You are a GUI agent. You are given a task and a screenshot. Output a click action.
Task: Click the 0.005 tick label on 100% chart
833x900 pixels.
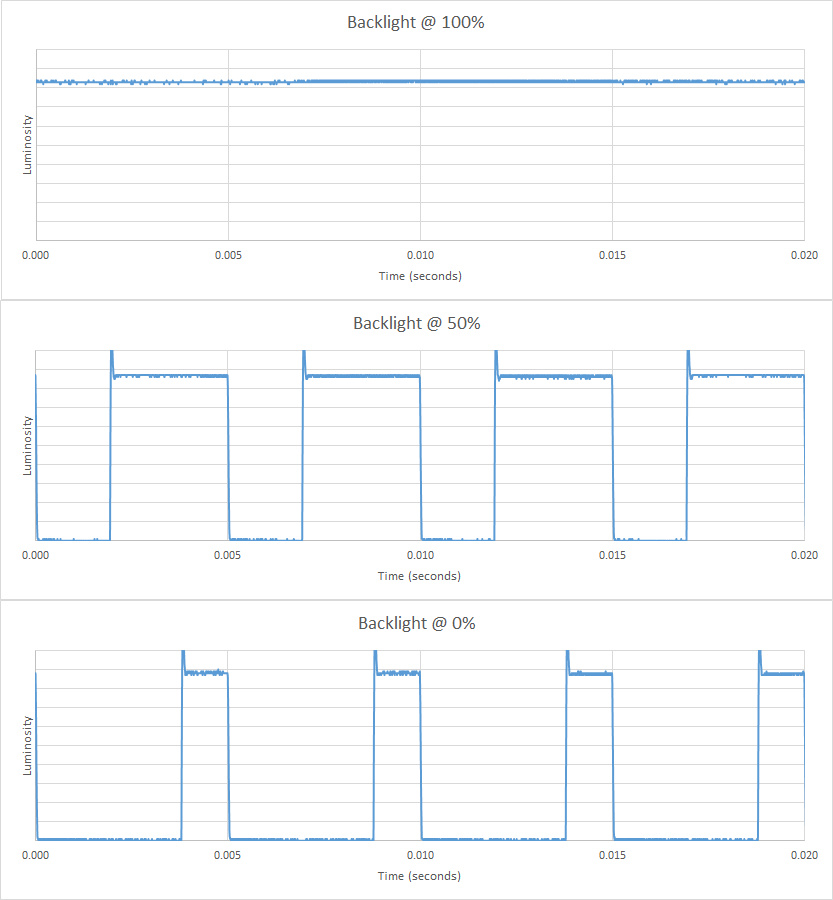point(228,256)
